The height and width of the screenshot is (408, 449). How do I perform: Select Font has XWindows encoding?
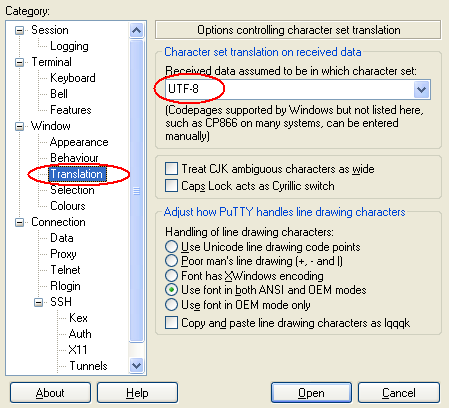171,276
